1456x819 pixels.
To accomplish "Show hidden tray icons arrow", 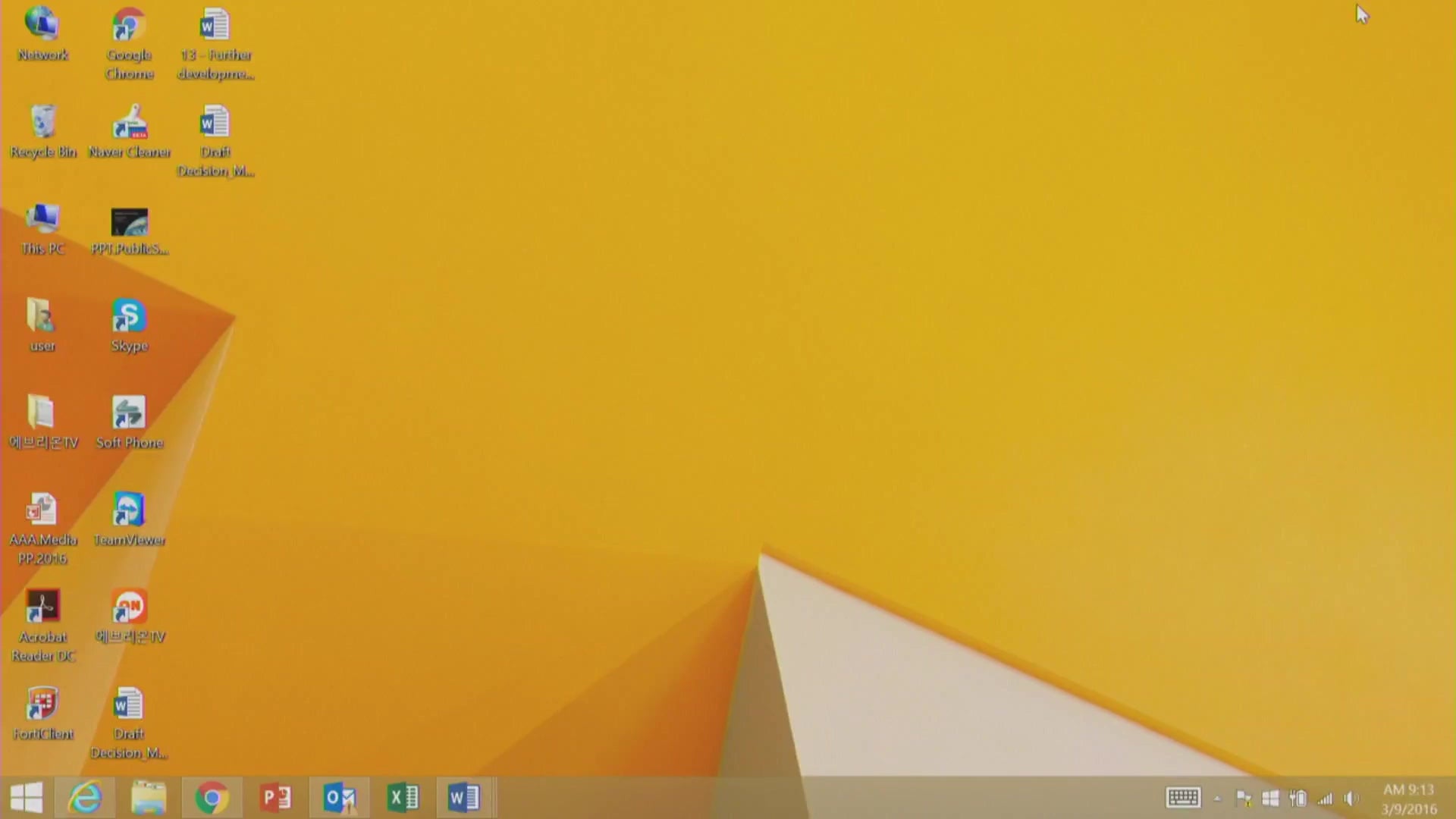I will coord(1217,799).
